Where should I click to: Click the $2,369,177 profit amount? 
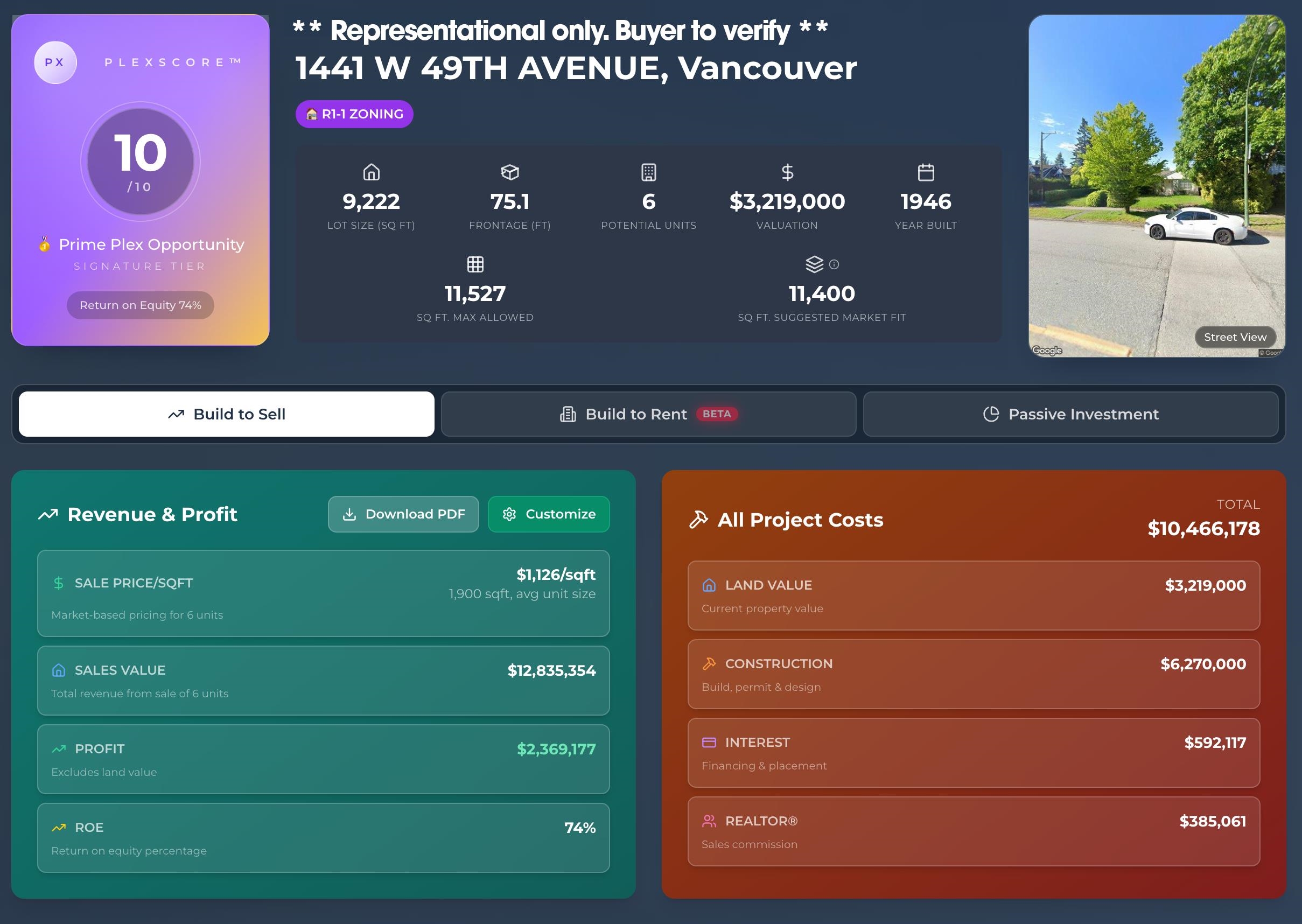tap(556, 749)
